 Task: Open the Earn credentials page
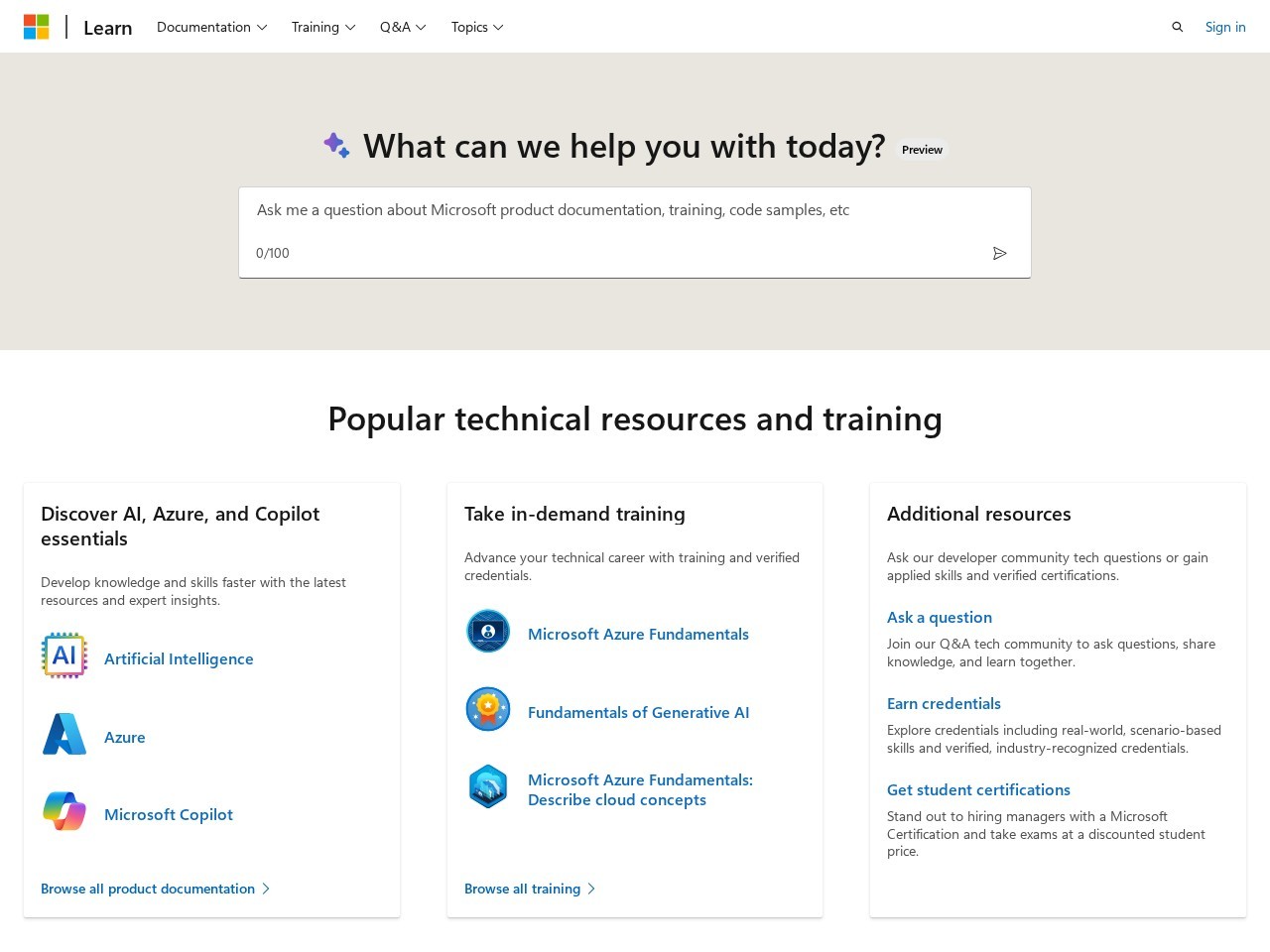(943, 703)
